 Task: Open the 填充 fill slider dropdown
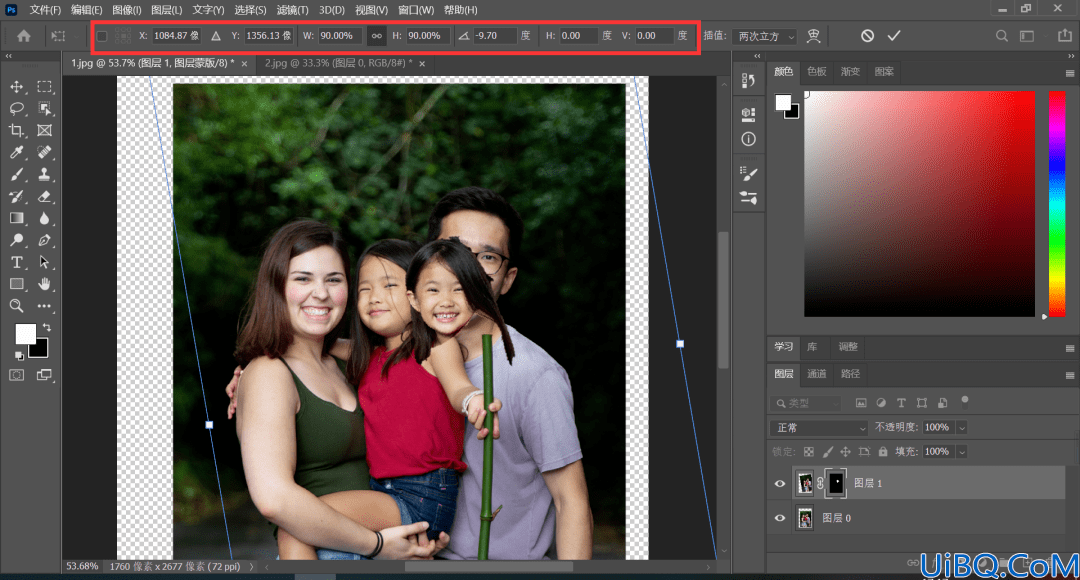[x=962, y=452]
